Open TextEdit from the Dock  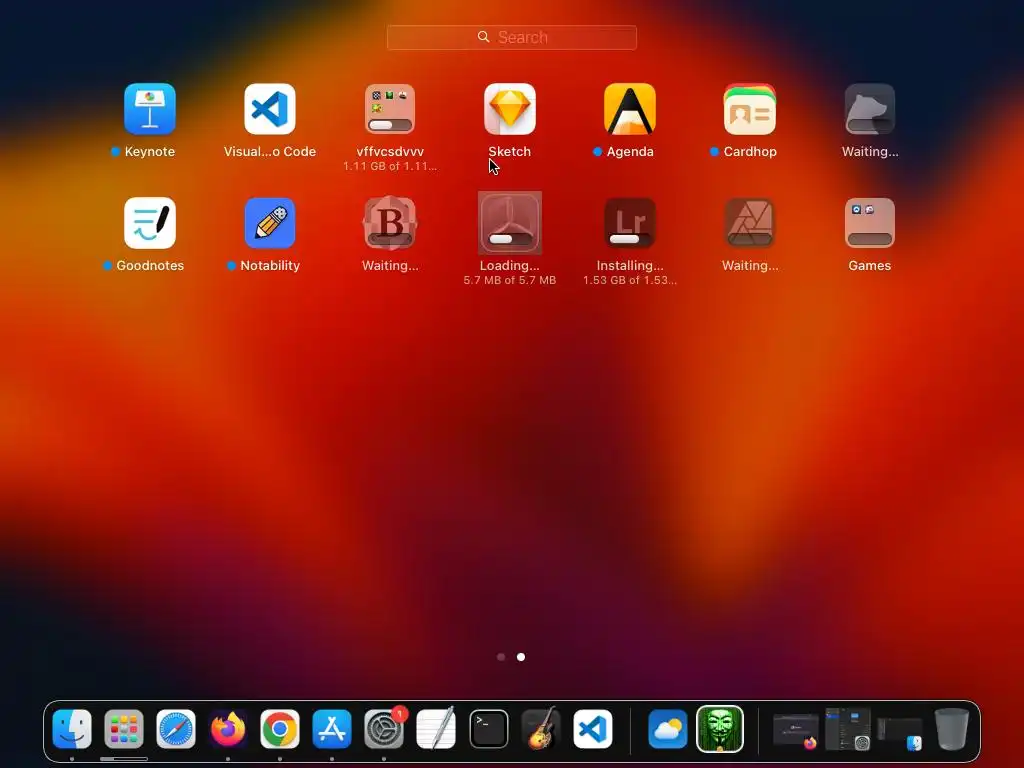tap(436, 729)
